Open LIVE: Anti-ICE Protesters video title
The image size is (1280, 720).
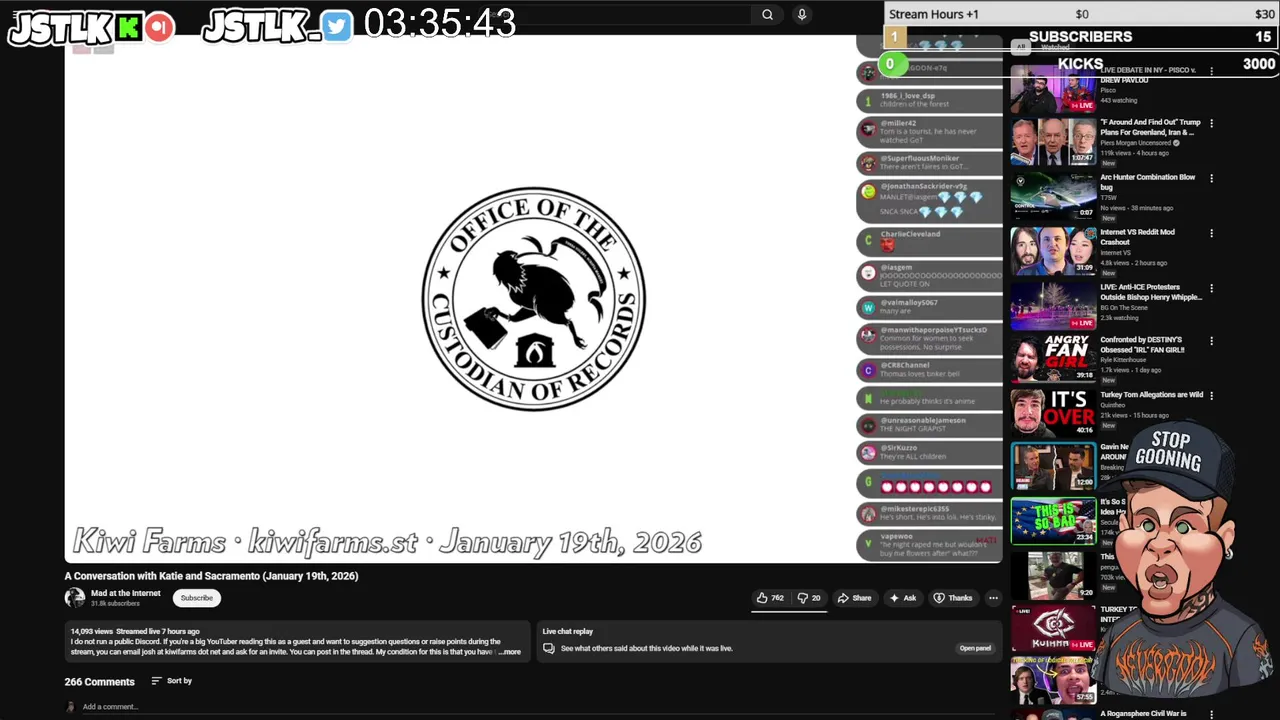click(x=1151, y=292)
